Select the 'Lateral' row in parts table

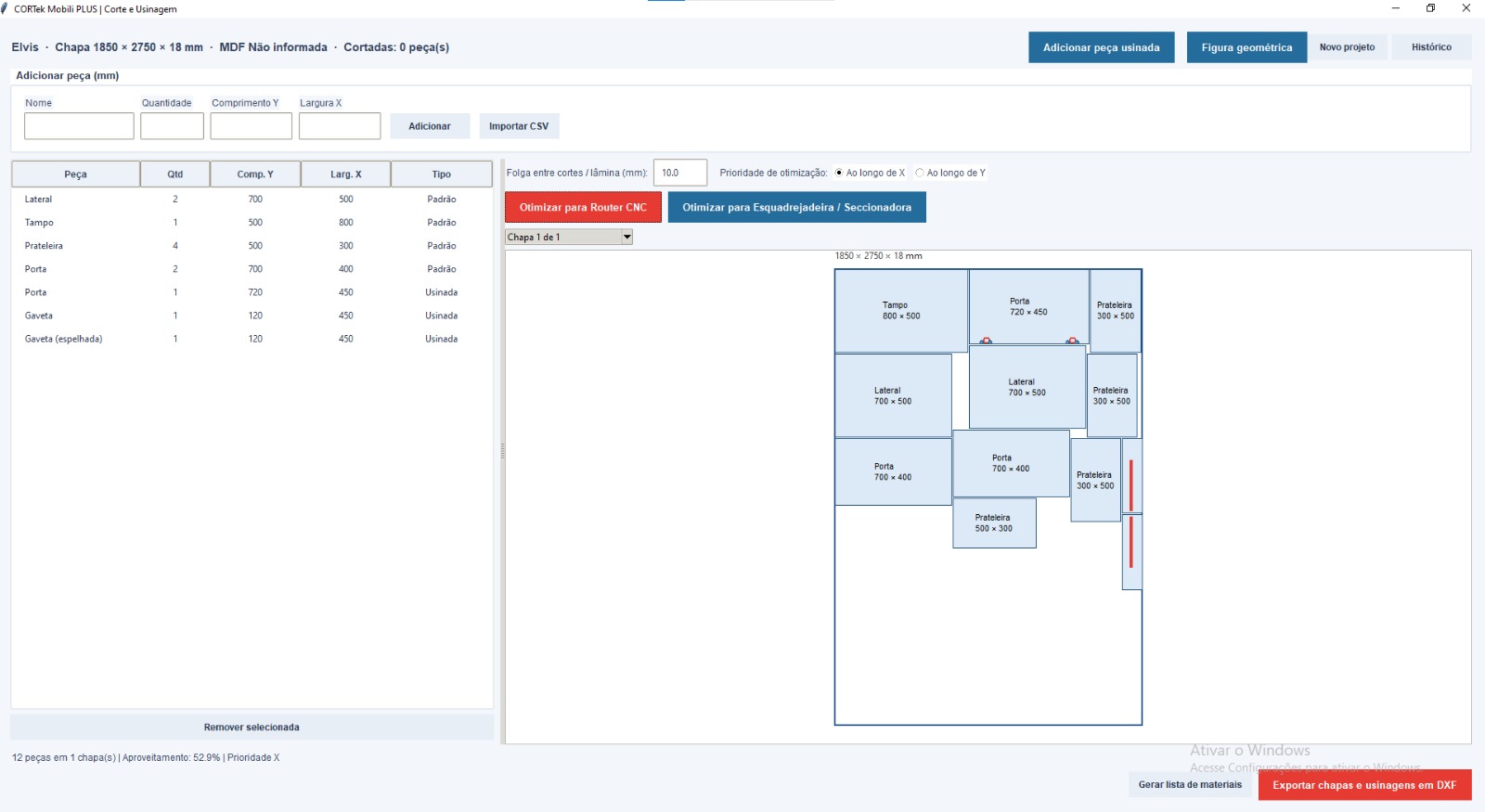pos(252,200)
